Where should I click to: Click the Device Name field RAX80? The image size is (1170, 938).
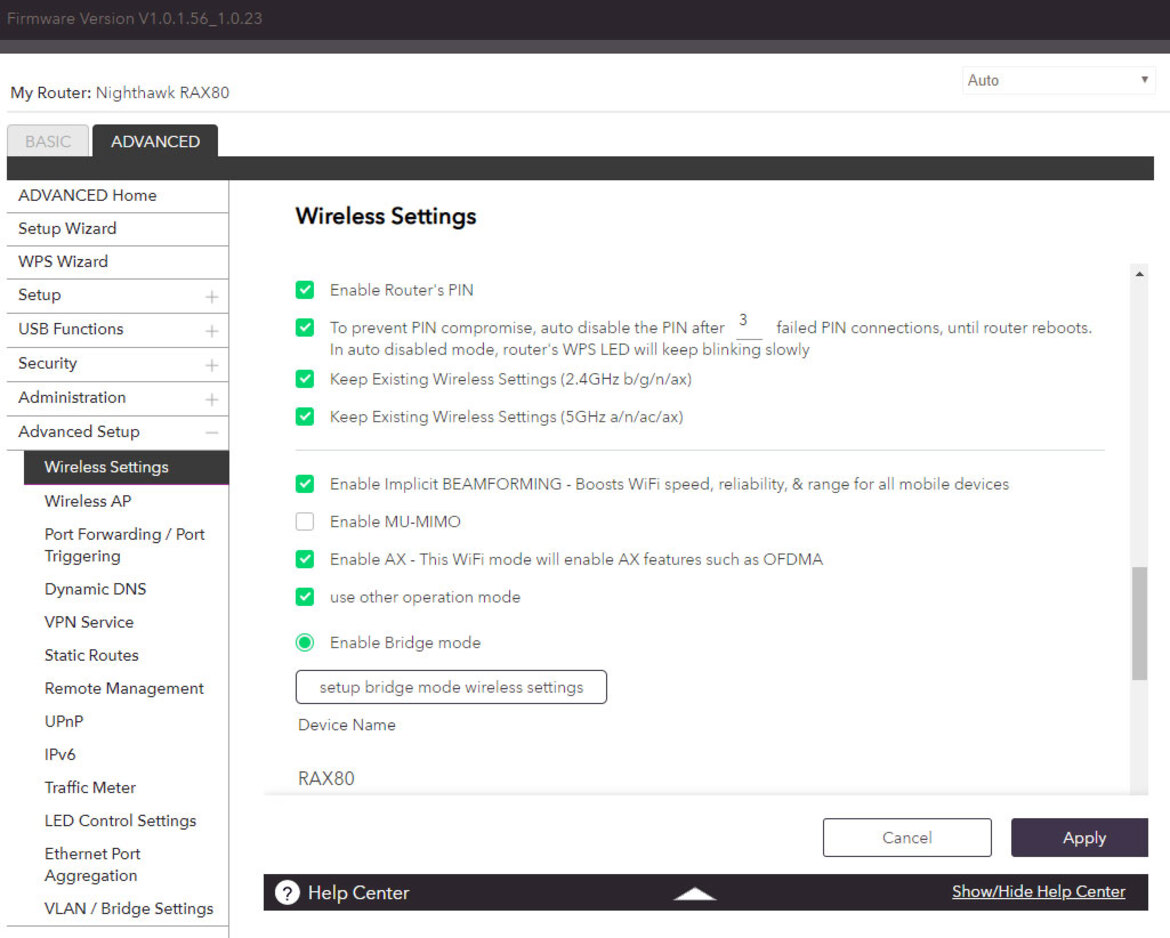tap(326, 778)
